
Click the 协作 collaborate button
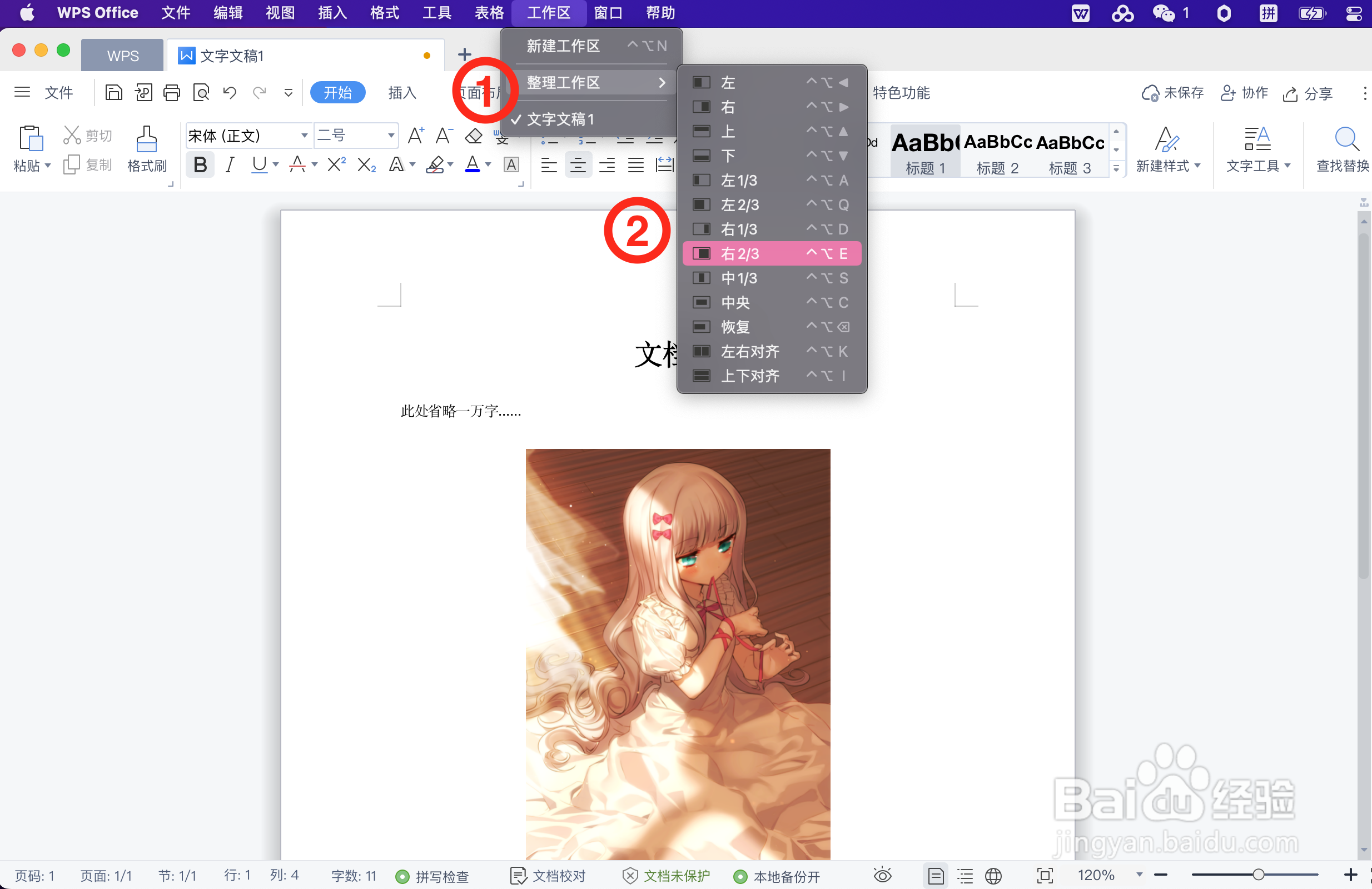point(1244,93)
